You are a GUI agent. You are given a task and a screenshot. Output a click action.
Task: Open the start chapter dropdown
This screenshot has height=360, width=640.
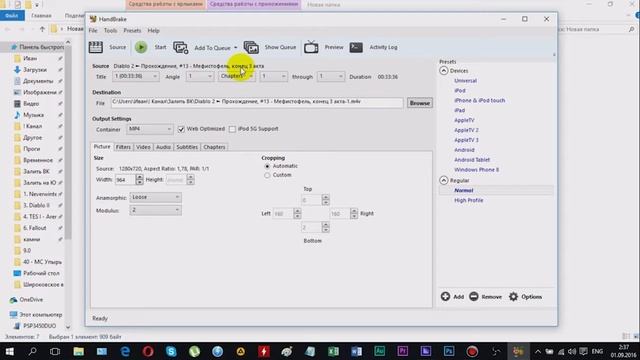click(x=273, y=76)
